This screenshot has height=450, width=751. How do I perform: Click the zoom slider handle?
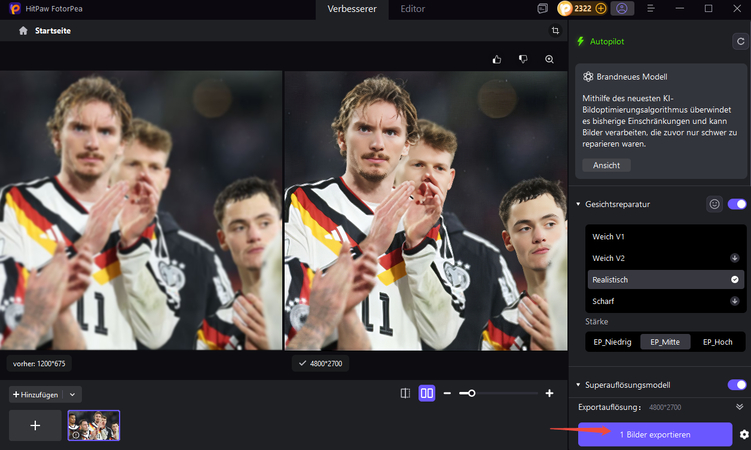[x=471, y=394]
